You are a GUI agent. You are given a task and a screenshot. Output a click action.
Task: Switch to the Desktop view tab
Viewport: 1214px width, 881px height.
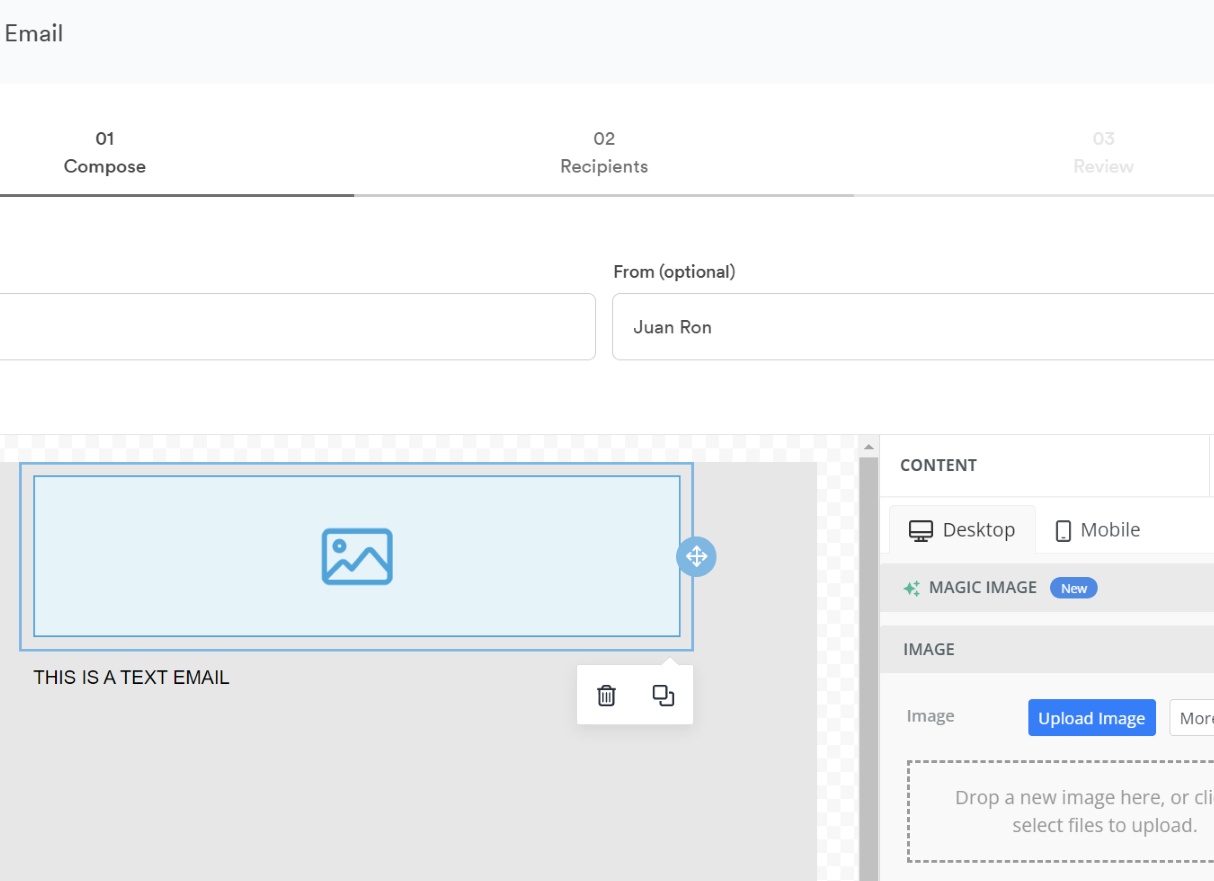click(x=961, y=530)
